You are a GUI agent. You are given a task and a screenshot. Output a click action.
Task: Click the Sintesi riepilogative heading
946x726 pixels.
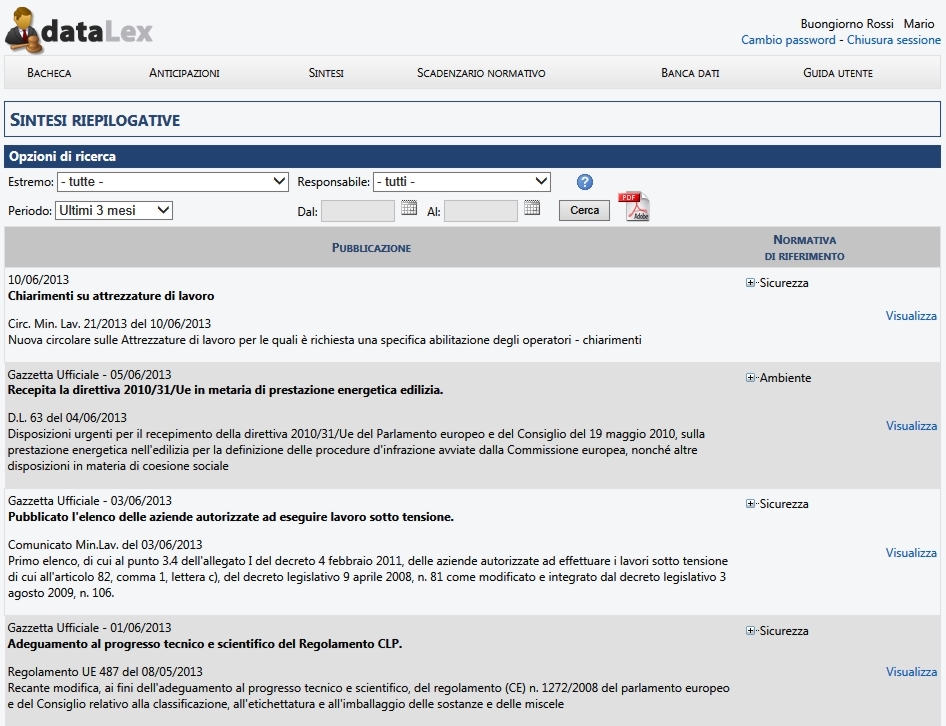click(95, 120)
